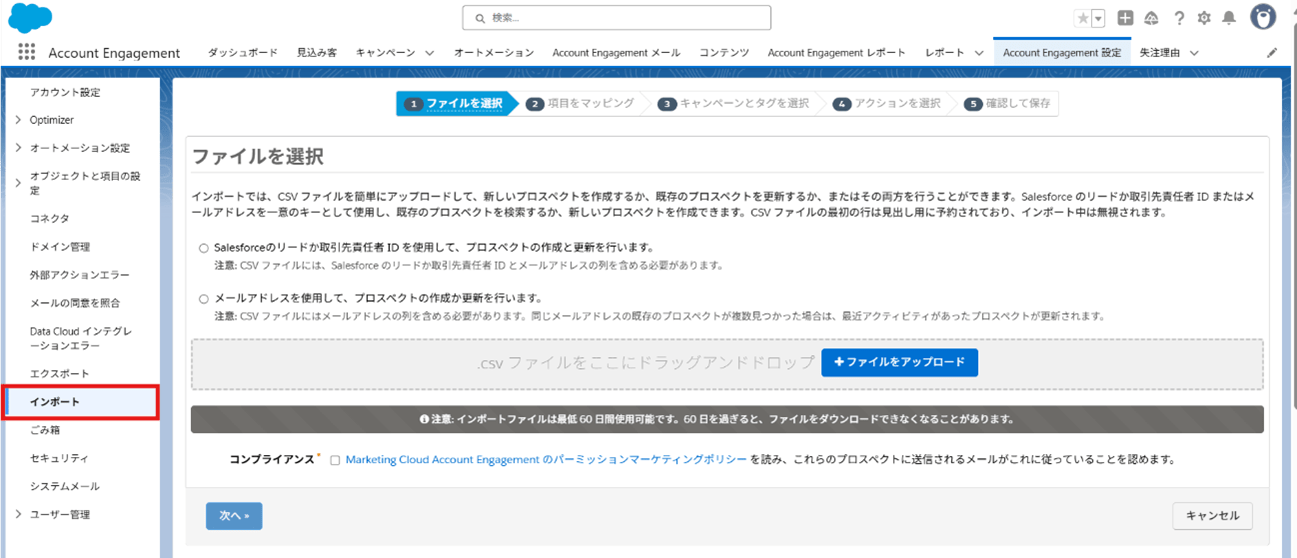
Task: Click wizard step 4 アクションを選択
Action: pyautogui.click(x=888, y=104)
